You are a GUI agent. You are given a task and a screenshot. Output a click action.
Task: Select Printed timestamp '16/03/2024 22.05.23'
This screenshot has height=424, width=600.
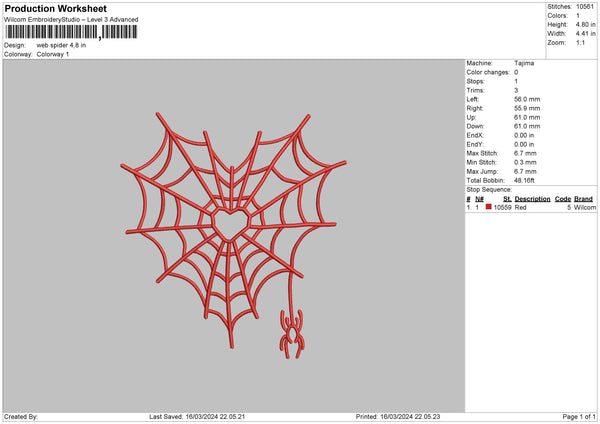point(410,417)
